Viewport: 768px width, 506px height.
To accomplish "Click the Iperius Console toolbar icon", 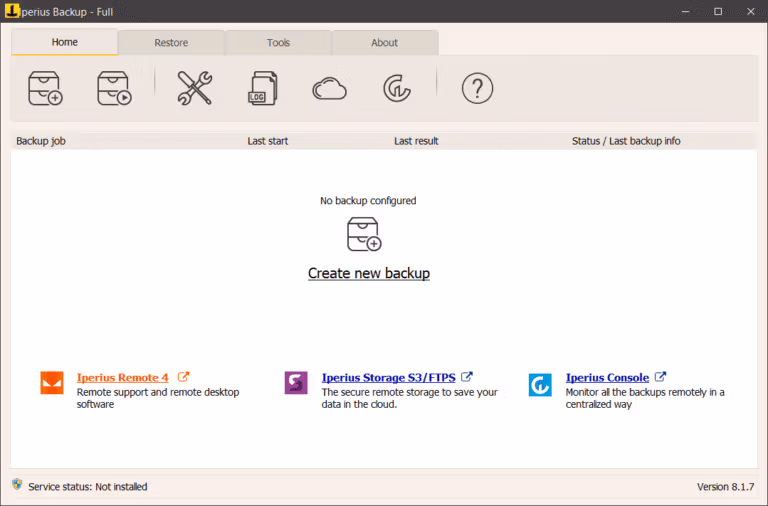I will point(397,88).
